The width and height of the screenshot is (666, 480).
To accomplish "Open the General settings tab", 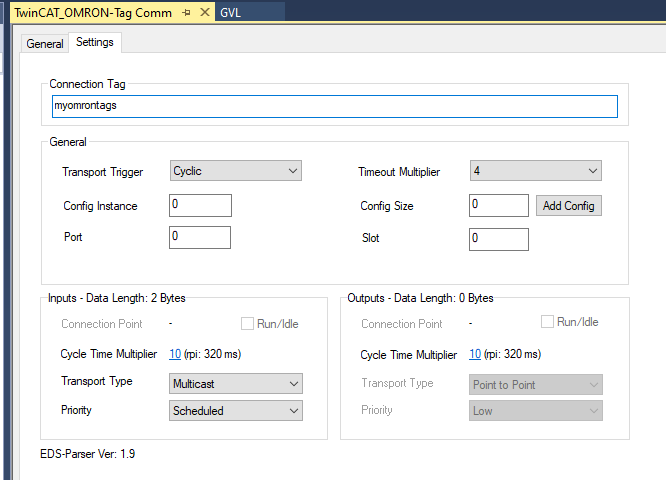I will tap(45, 43).
